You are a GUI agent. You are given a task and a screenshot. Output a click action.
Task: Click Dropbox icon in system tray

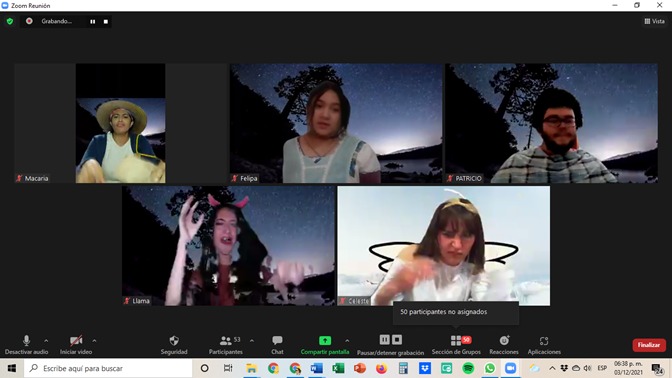(x=564, y=368)
